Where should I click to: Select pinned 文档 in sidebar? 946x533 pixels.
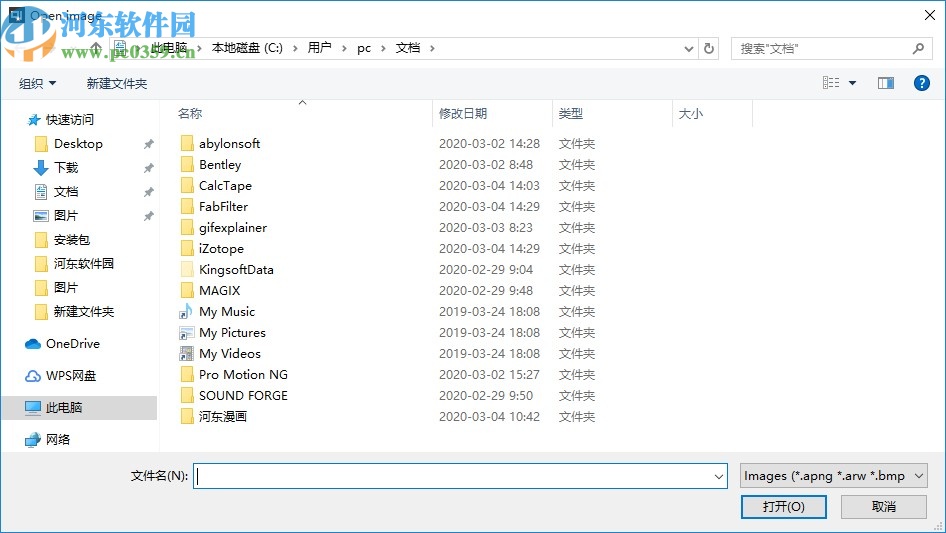66,191
